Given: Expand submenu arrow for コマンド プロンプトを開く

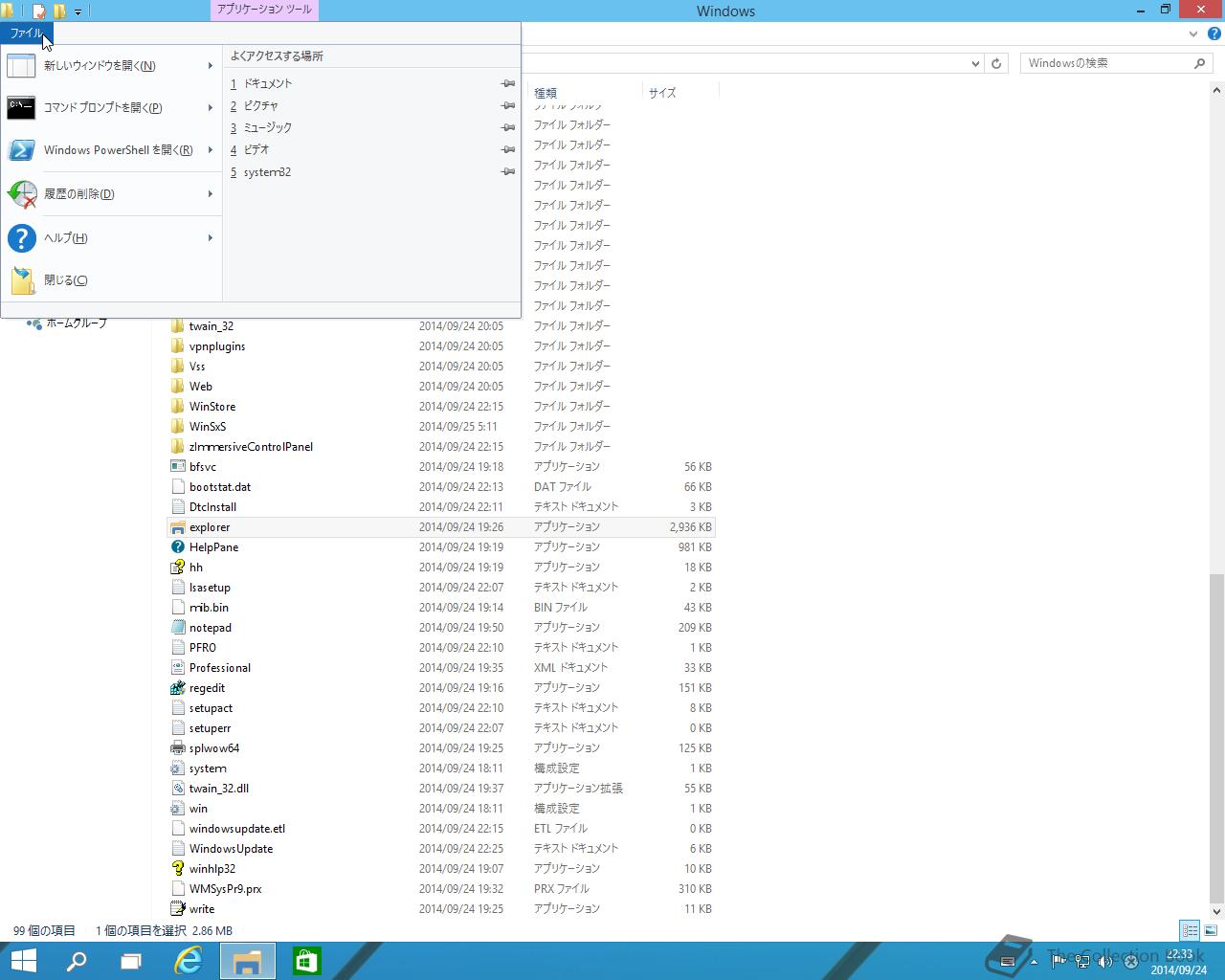Looking at the screenshot, I should (x=210, y=108).
